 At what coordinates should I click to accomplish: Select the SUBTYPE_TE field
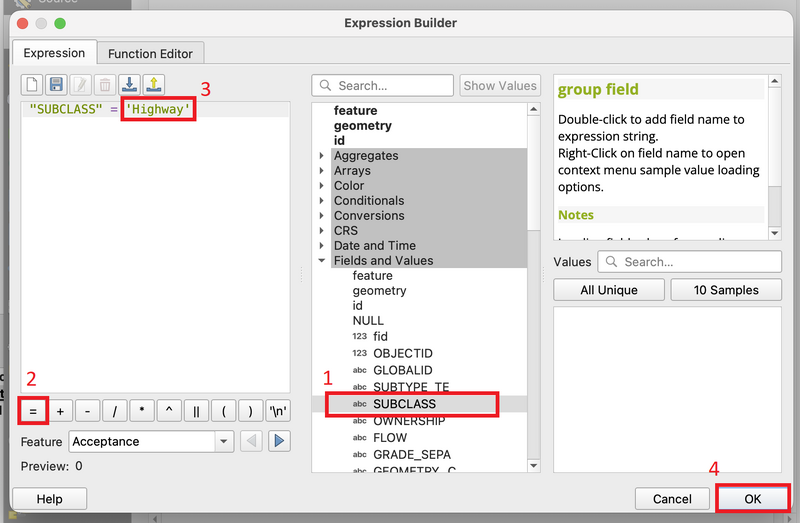point(401,387)
